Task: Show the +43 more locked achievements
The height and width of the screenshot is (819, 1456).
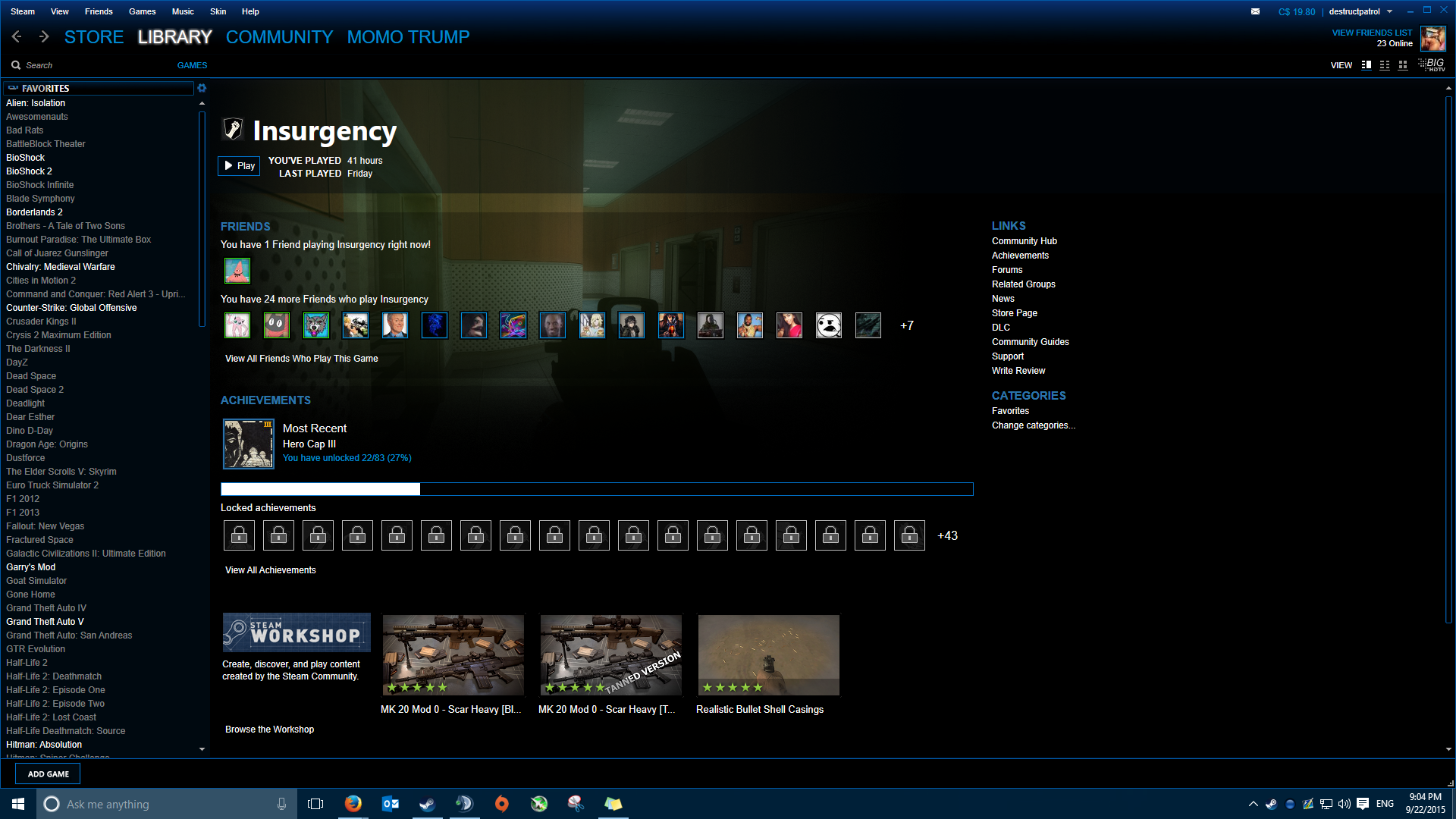Action: click(x=947, y=536)
